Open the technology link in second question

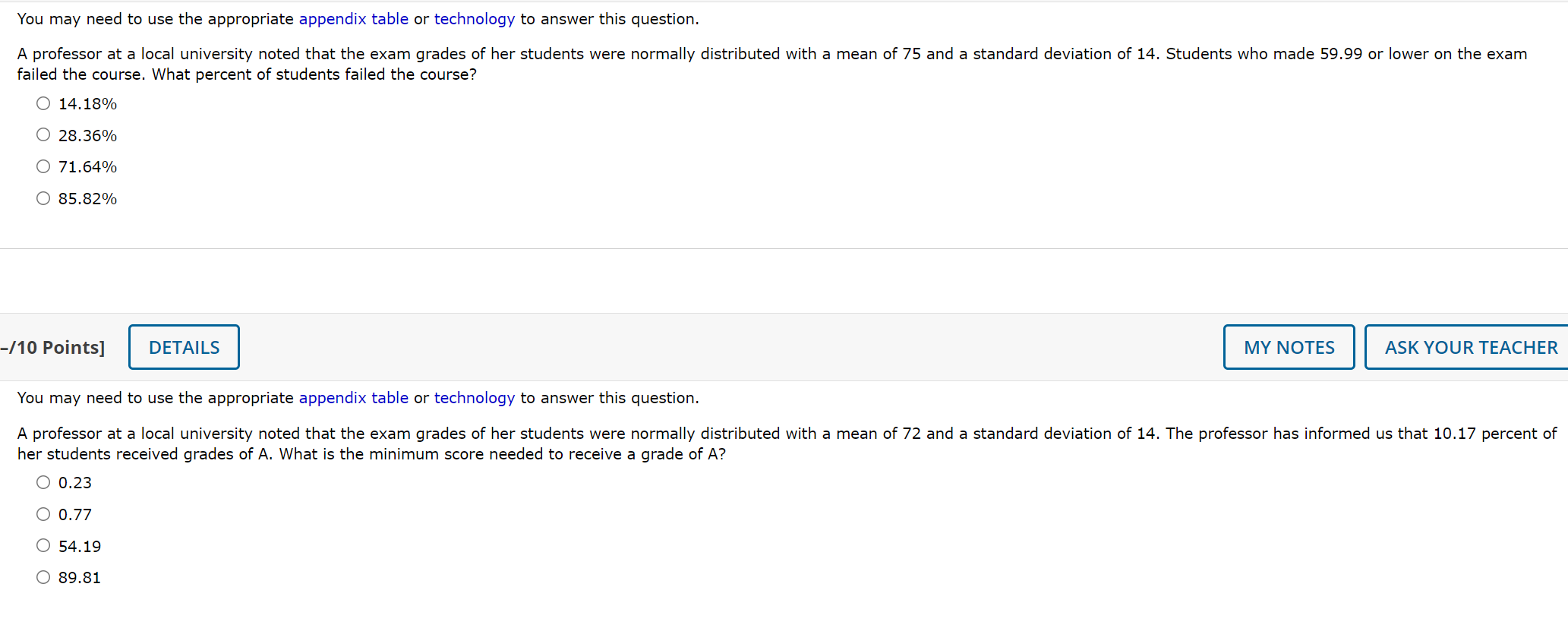[x=474, y=397]
